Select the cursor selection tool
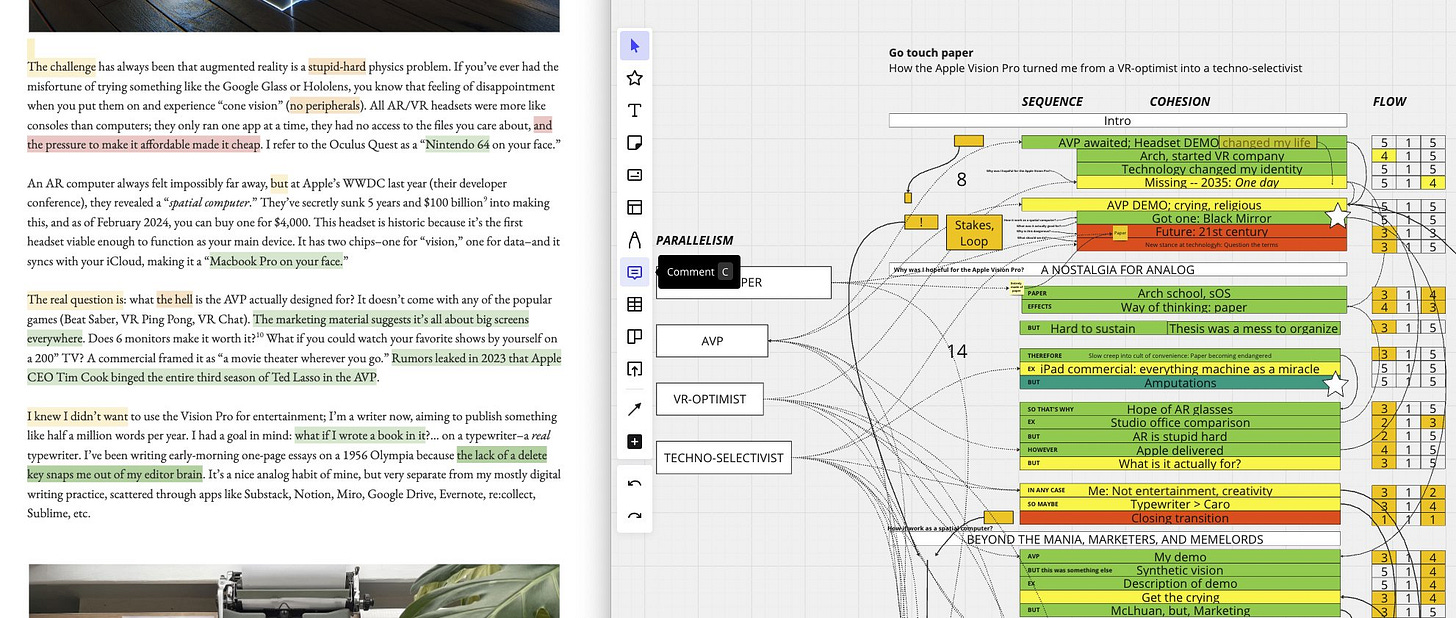This screenshot has width=1456, height=618. click(x=634, y=45)
